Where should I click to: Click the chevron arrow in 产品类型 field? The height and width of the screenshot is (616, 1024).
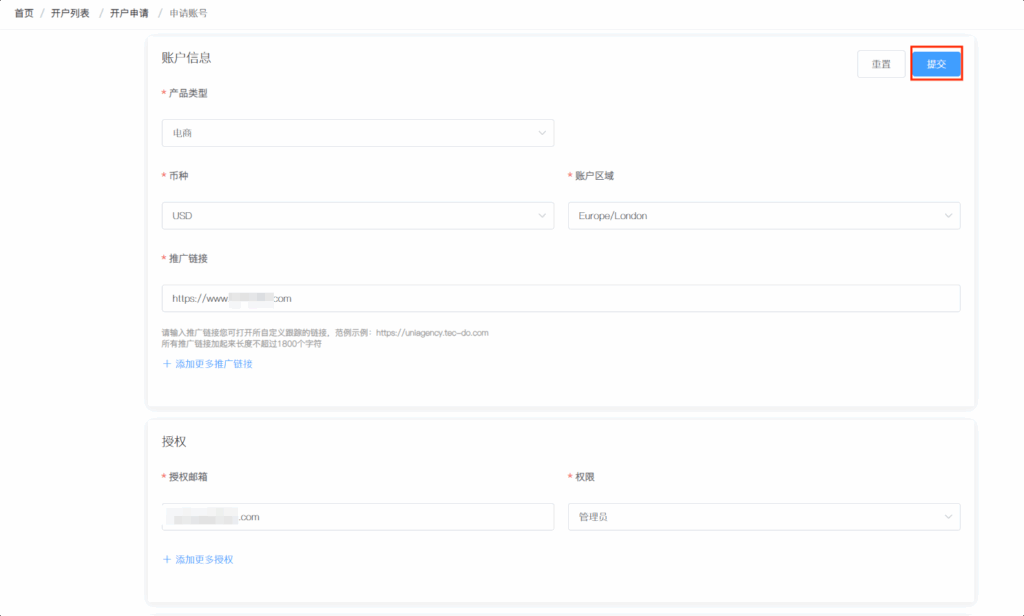(x=542, y=133)
